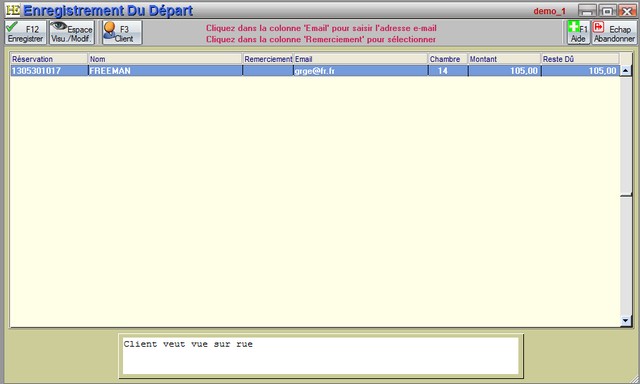Click the Chambre column header
The height and width of the screenshot is (384, 640).
[448, 59]
